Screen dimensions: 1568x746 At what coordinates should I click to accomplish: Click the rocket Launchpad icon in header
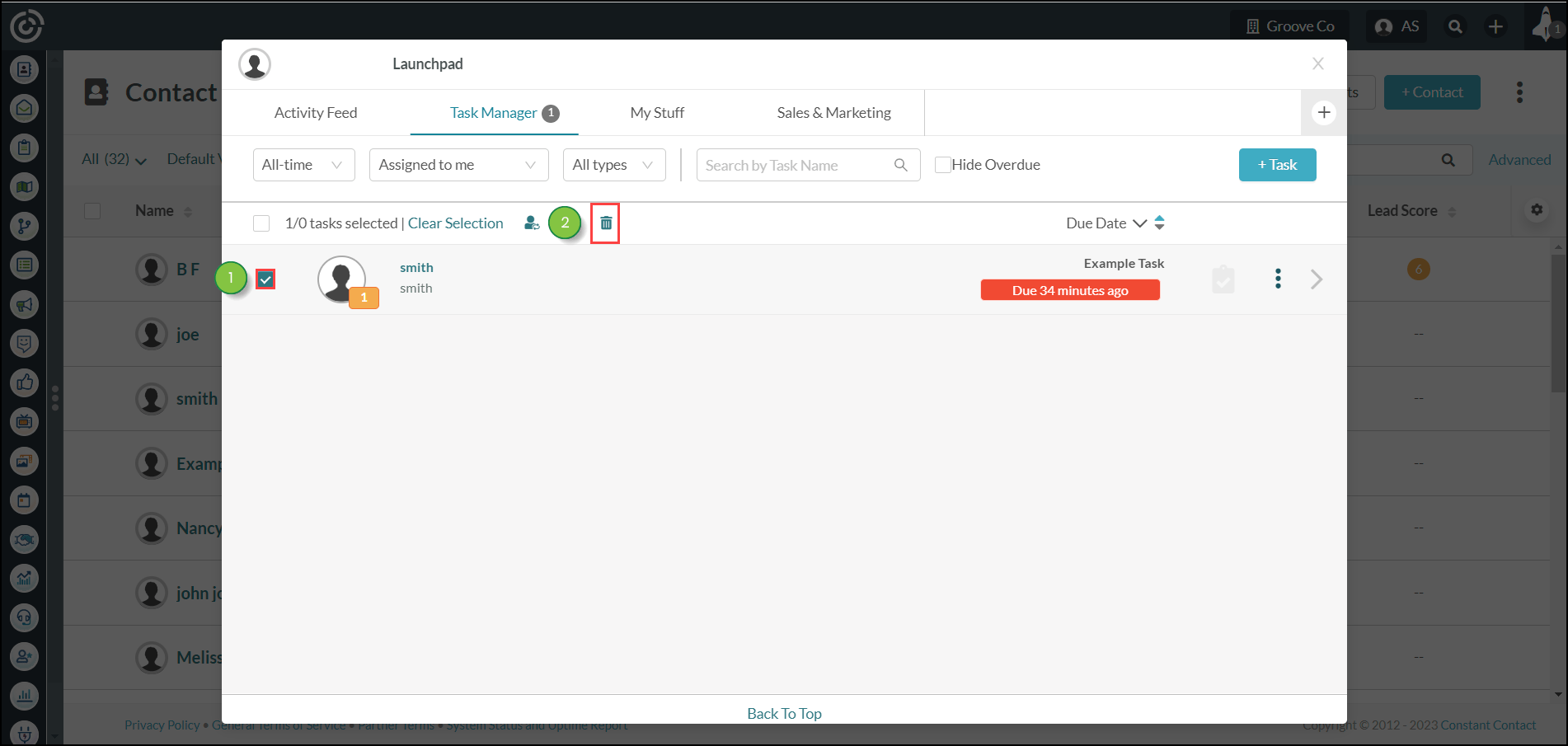pyautogui.click(x=1546, y=25)
